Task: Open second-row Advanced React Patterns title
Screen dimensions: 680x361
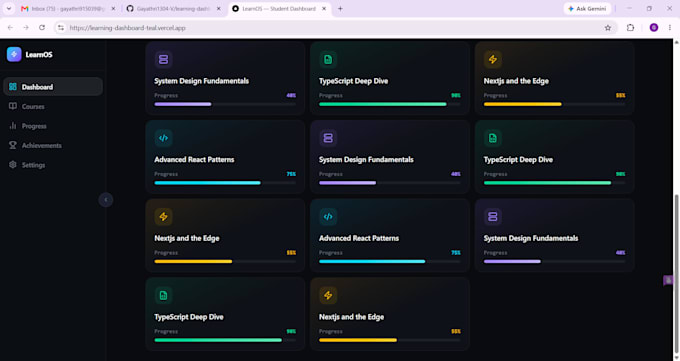Action: [194, 160]
